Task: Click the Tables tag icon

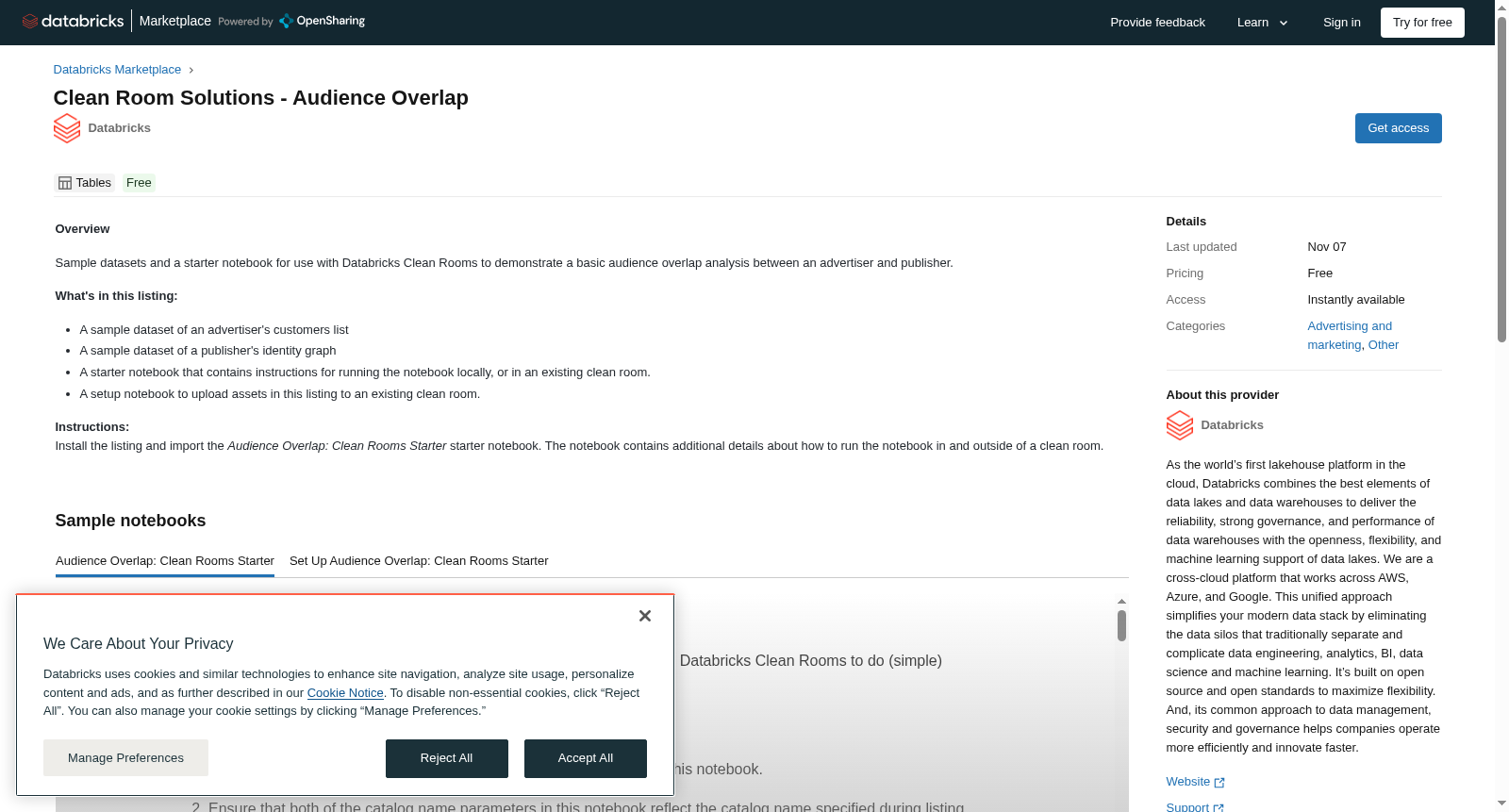Action: tap(65, 183)
